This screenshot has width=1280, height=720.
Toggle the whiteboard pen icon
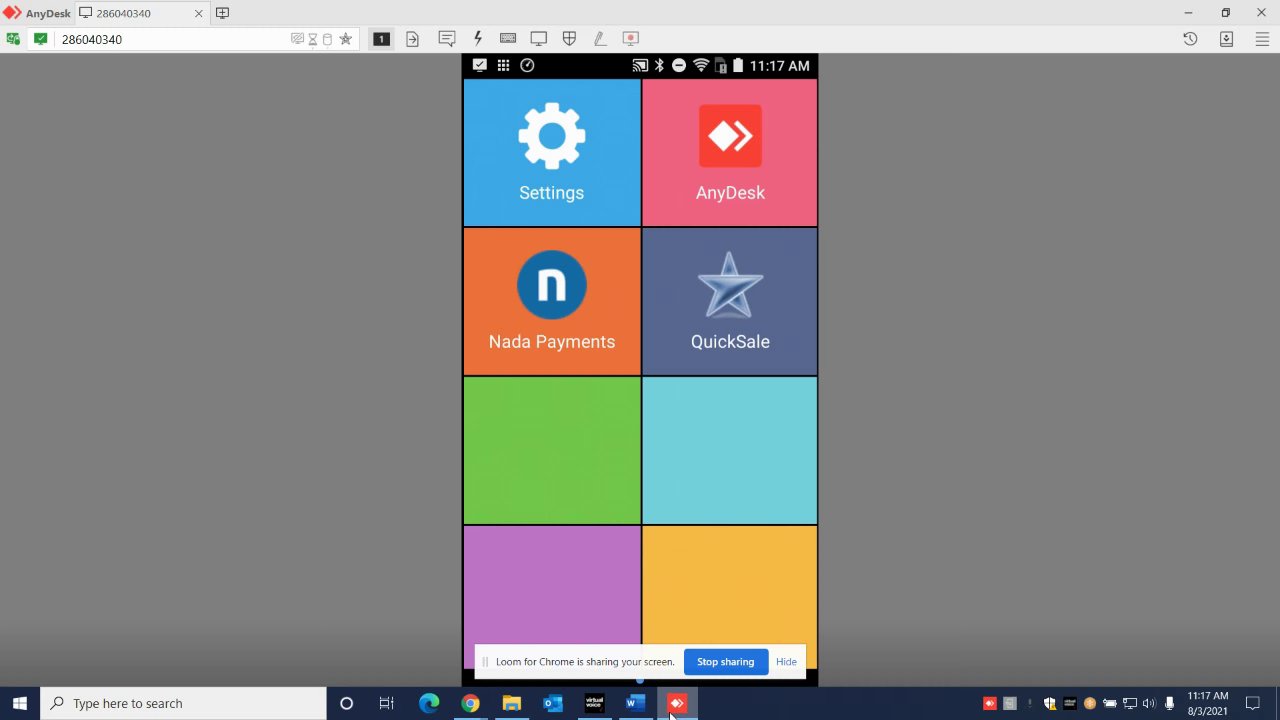(600, 39)
